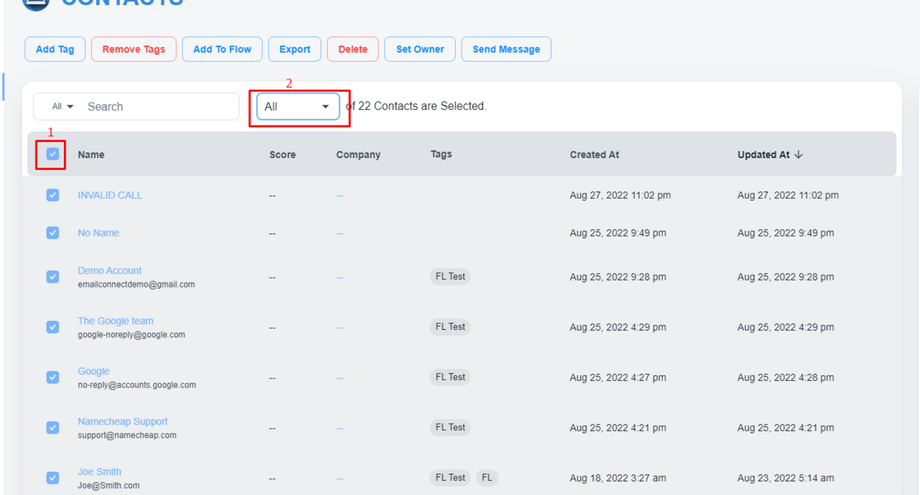Open the All selection count dropdown
This screenshot has width=920, height=495.
tap(298, 106)
